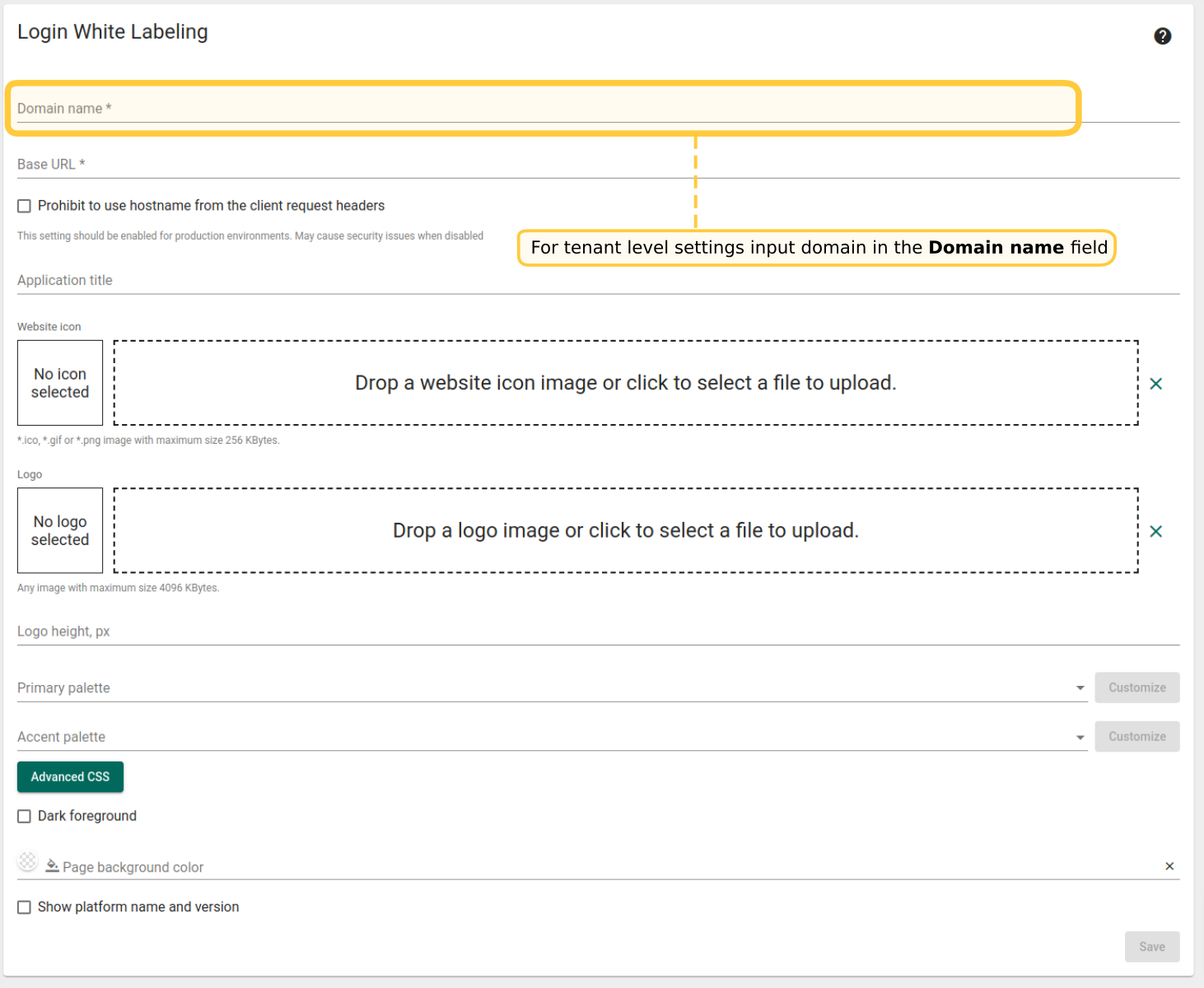
Task: Click Customize next to Accent palette
Action: pos(1136,736)
